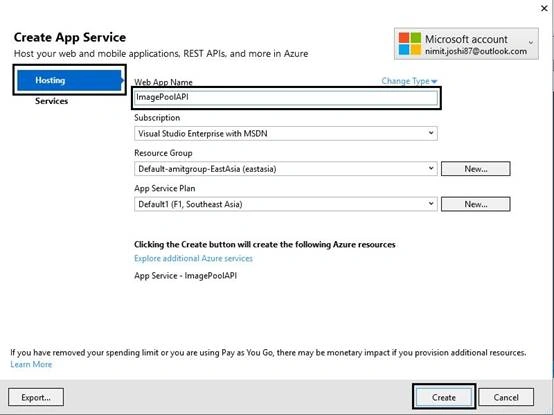Follow the Learn More link
The height and width of the screenshot is (415, 554).
[31, 364]
